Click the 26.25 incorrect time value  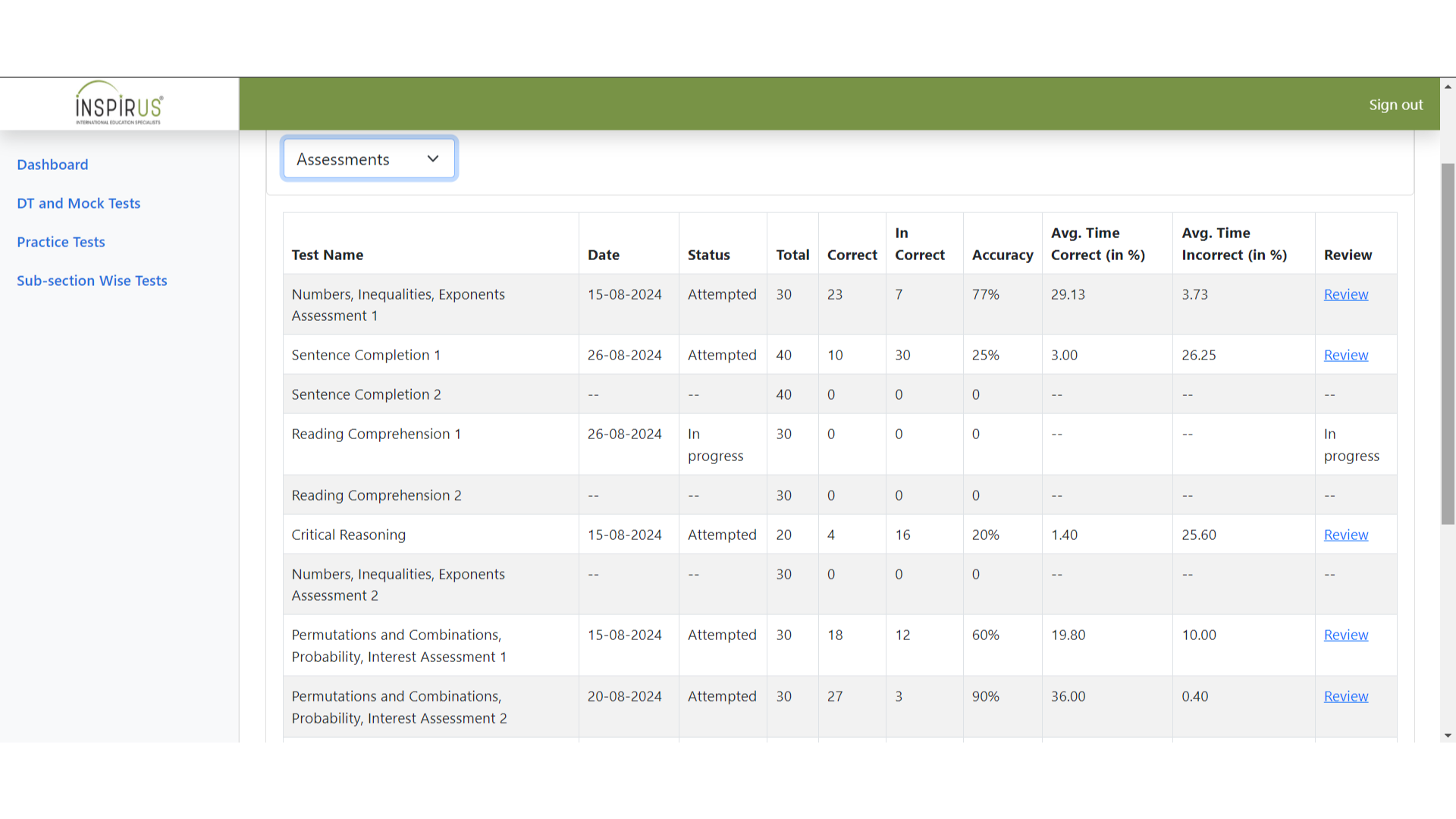click(1199, 355)
